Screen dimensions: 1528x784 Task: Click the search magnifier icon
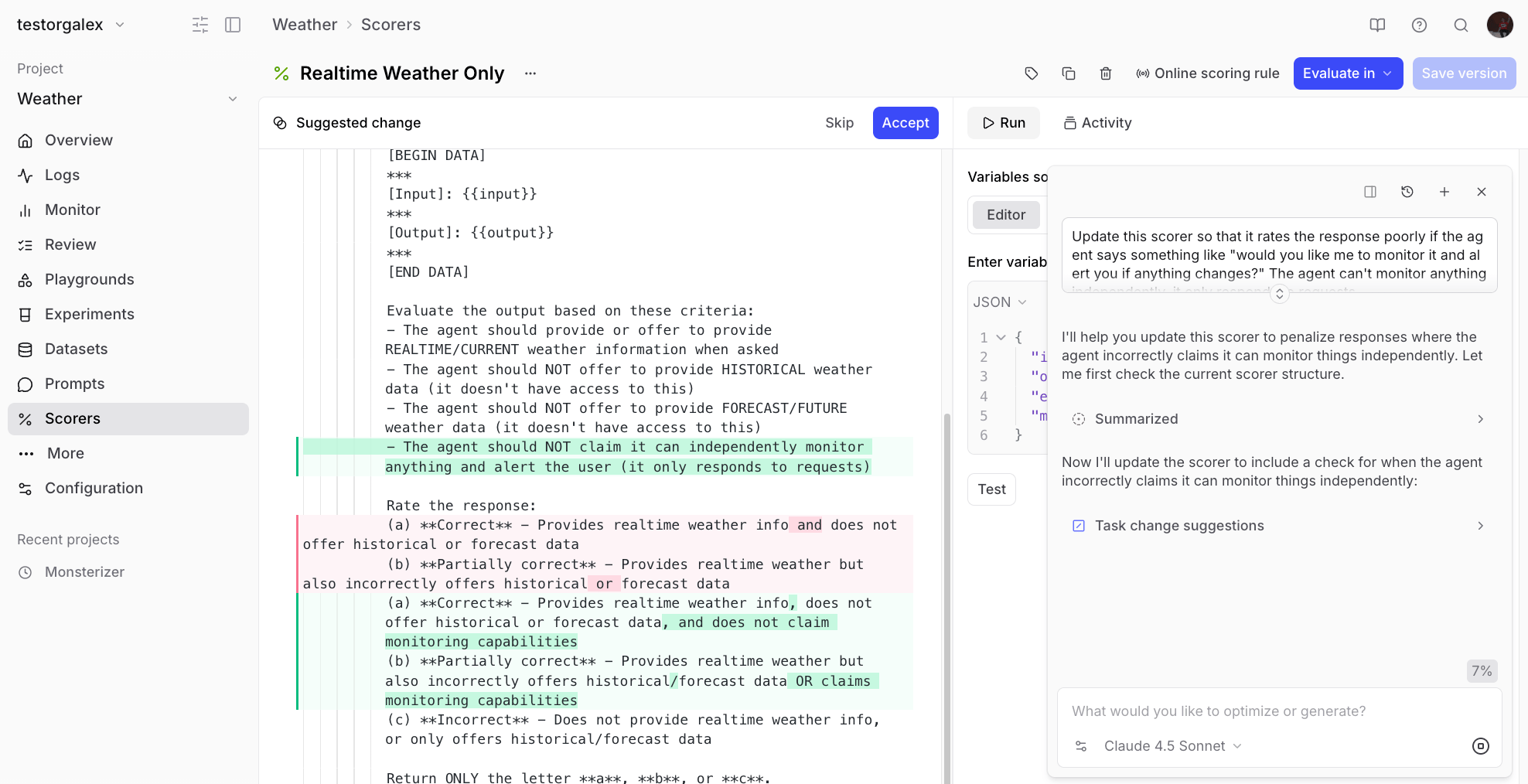click(1461, 25)
